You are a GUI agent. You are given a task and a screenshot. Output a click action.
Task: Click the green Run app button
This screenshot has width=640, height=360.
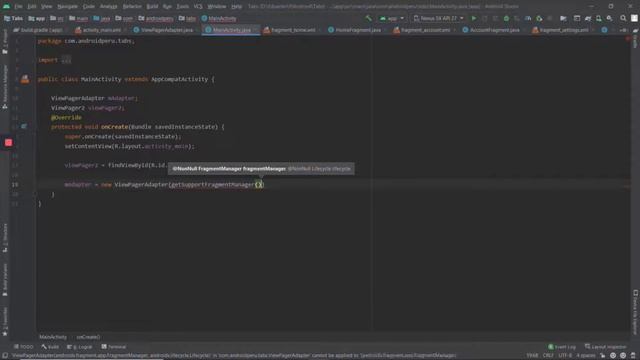tap(474, 18)
